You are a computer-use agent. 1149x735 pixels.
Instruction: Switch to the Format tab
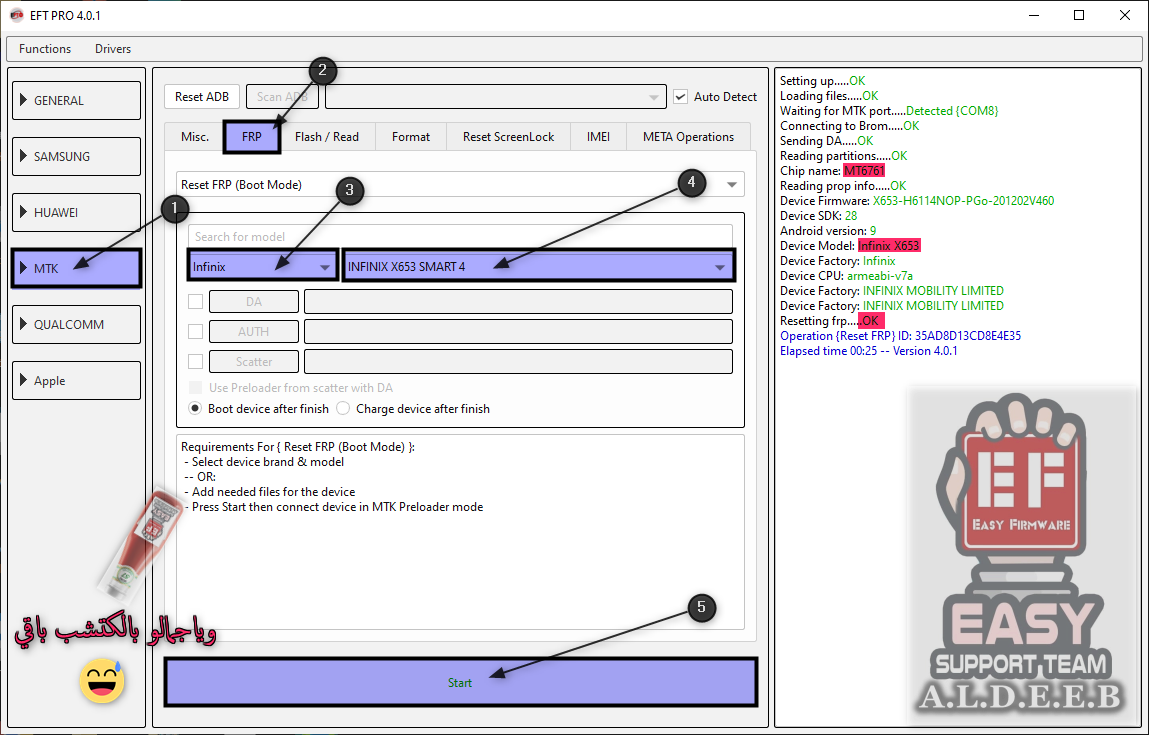coord(411,137)
